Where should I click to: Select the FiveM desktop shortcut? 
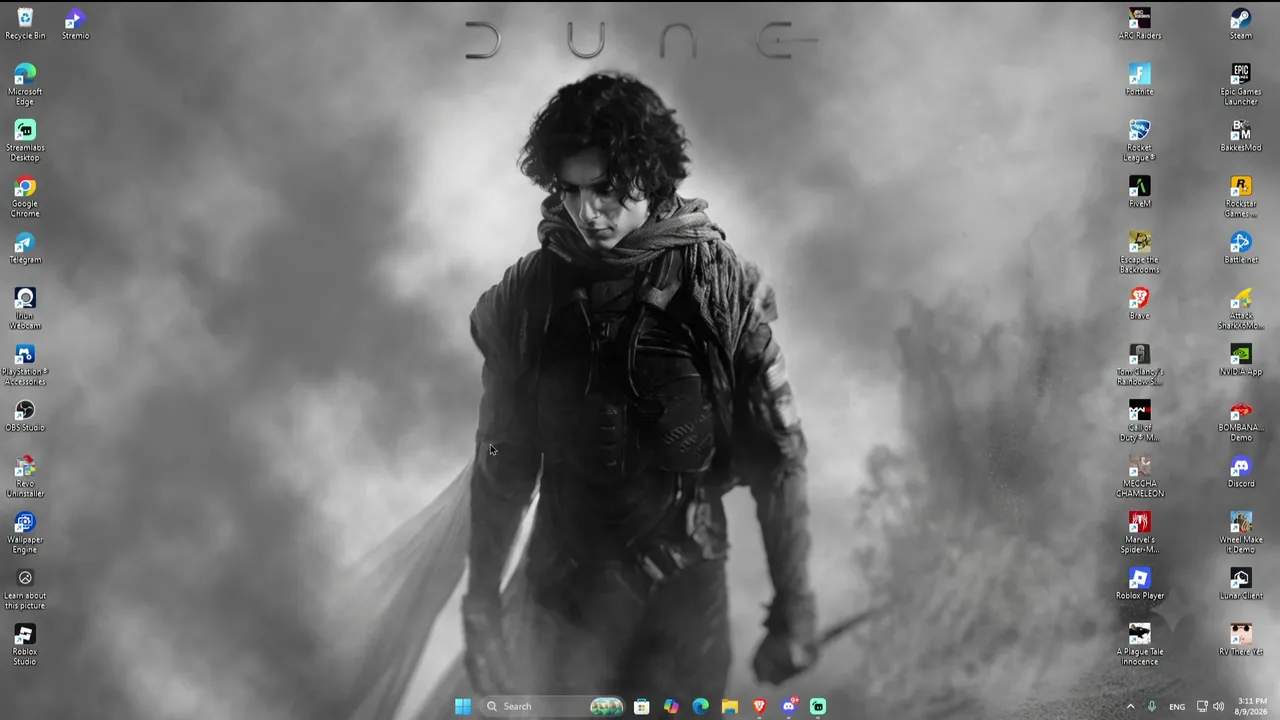pyautogui.click(x=1140, y=192)
